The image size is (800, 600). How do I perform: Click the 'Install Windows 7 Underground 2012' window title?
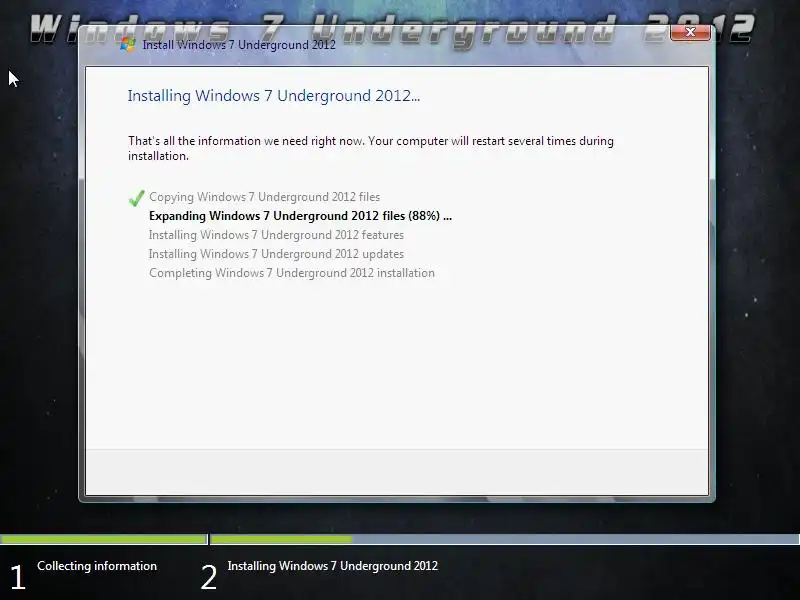tap(239, 45)
